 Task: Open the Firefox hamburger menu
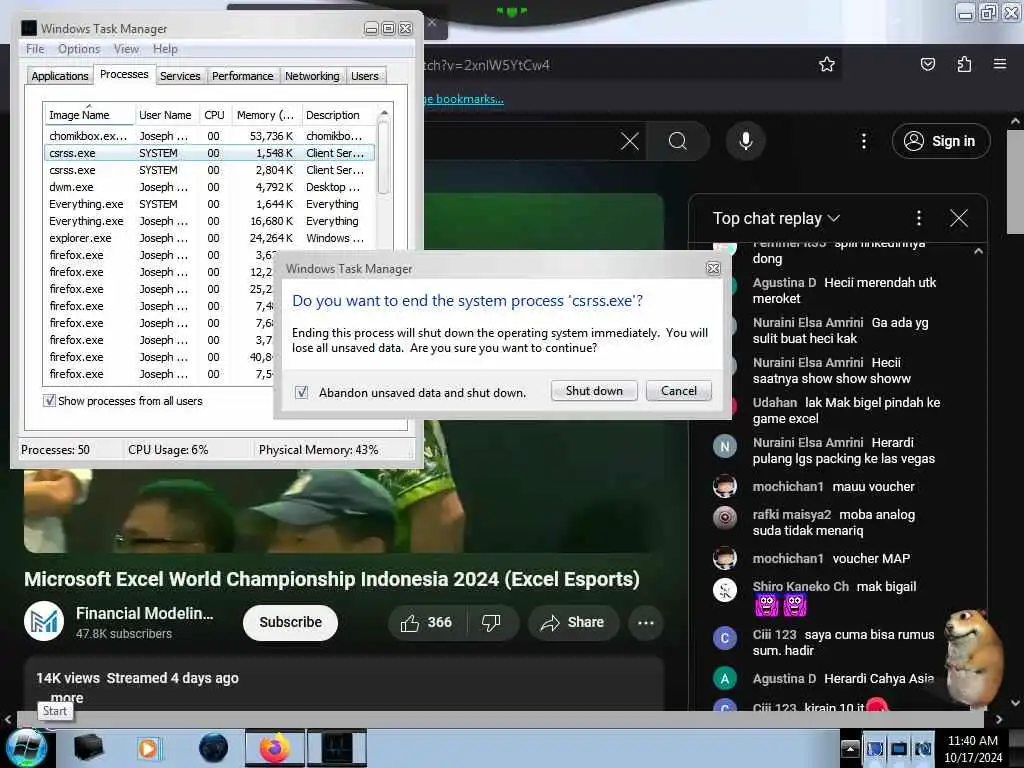pyautogui.click(x=999, y=64)
